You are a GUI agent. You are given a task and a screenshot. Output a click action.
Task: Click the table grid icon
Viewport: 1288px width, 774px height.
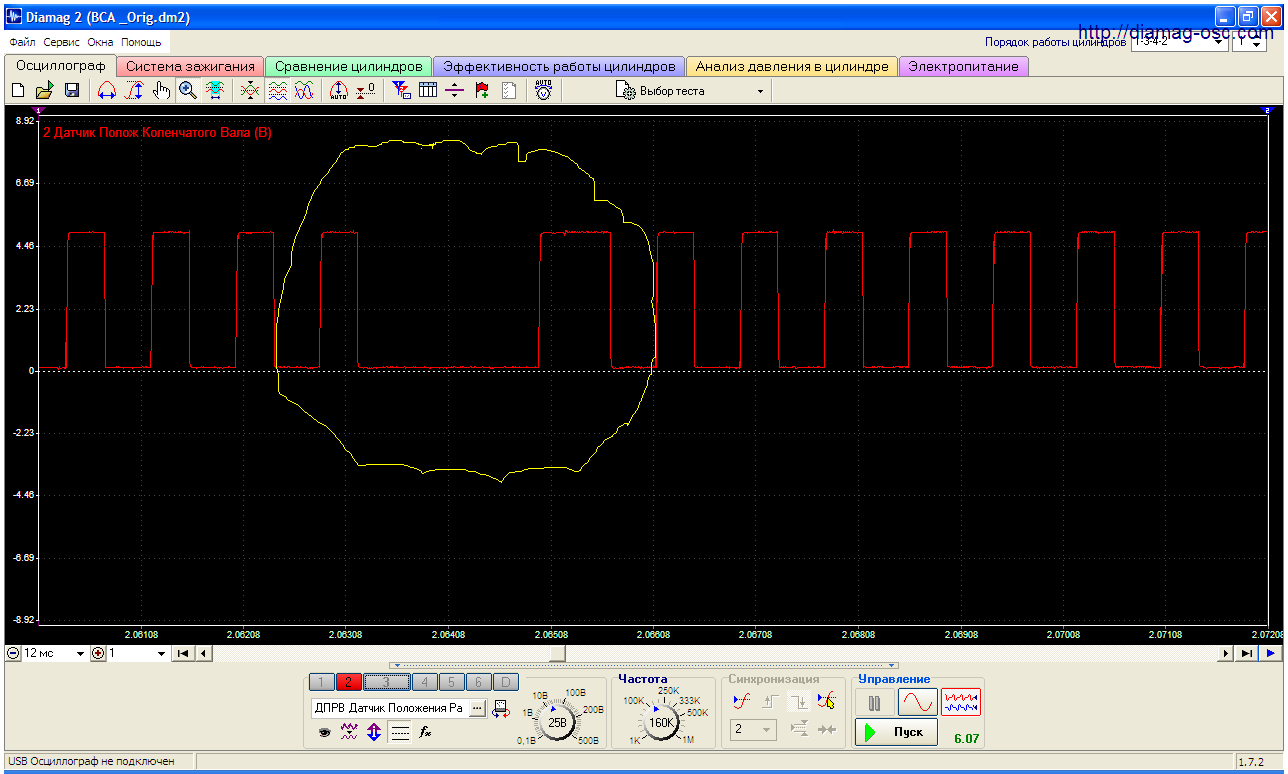coord(428,91)
